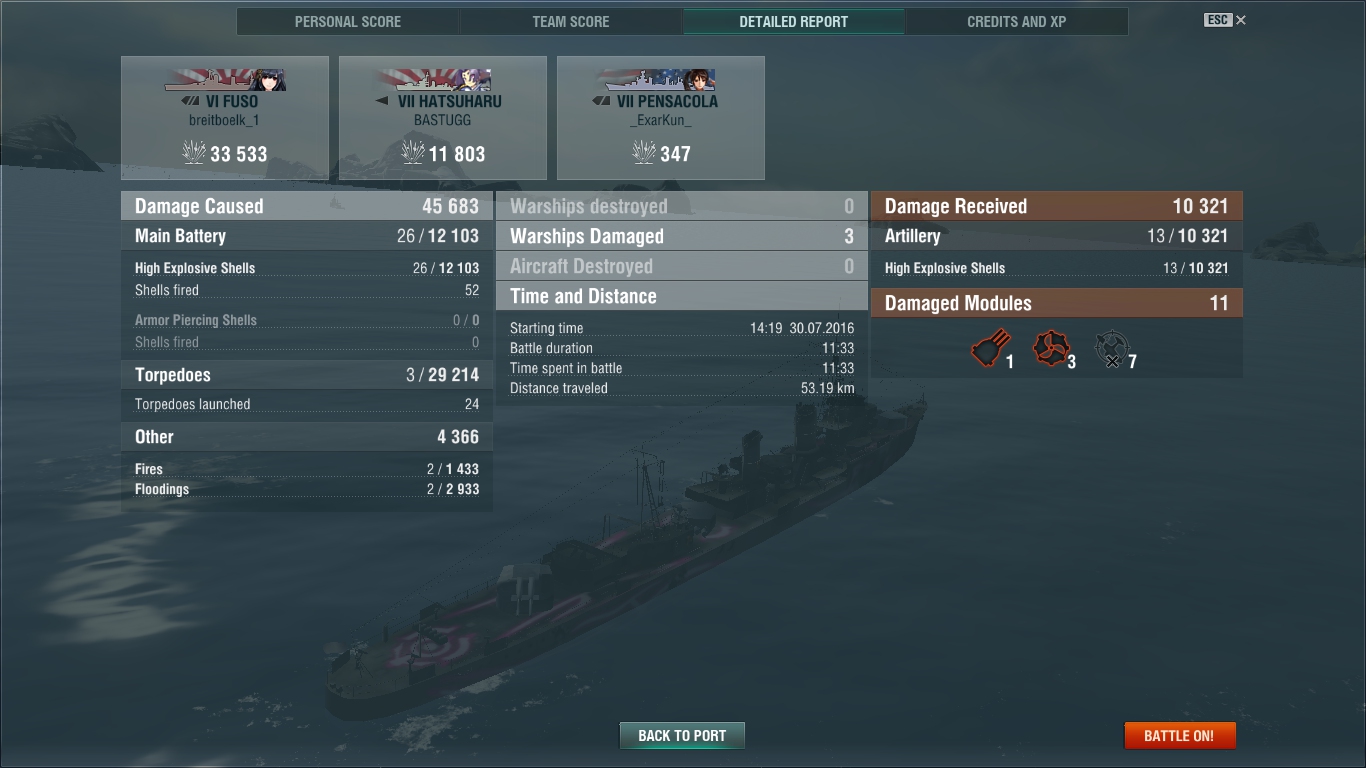The image size is (1366, 768).
Task: Select the VI Fuso ship card
Action: pos(225,118)
